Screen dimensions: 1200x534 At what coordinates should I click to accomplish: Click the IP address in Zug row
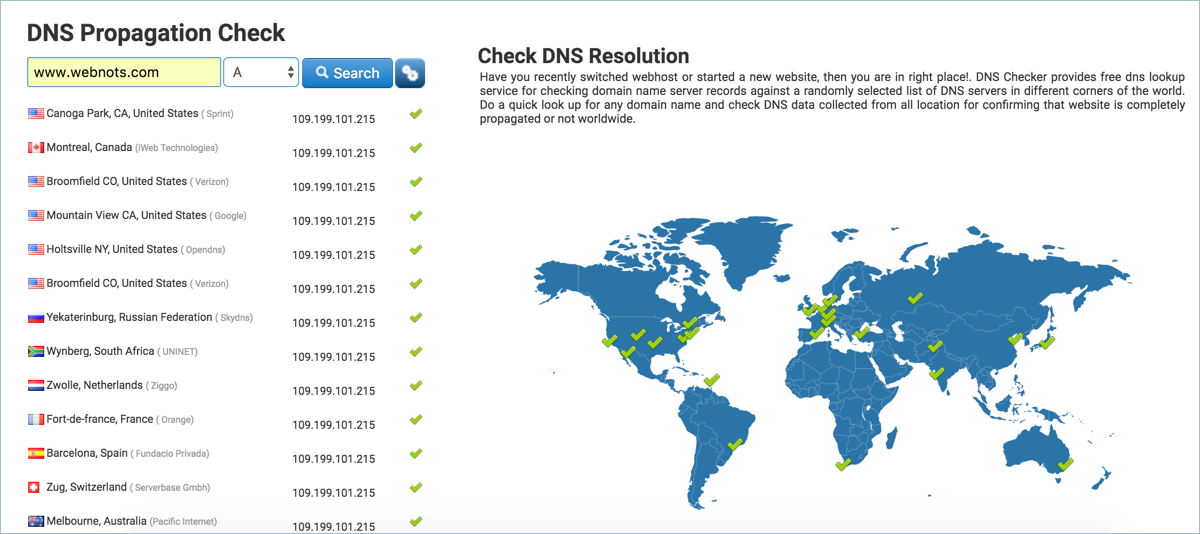coord(334,493)
